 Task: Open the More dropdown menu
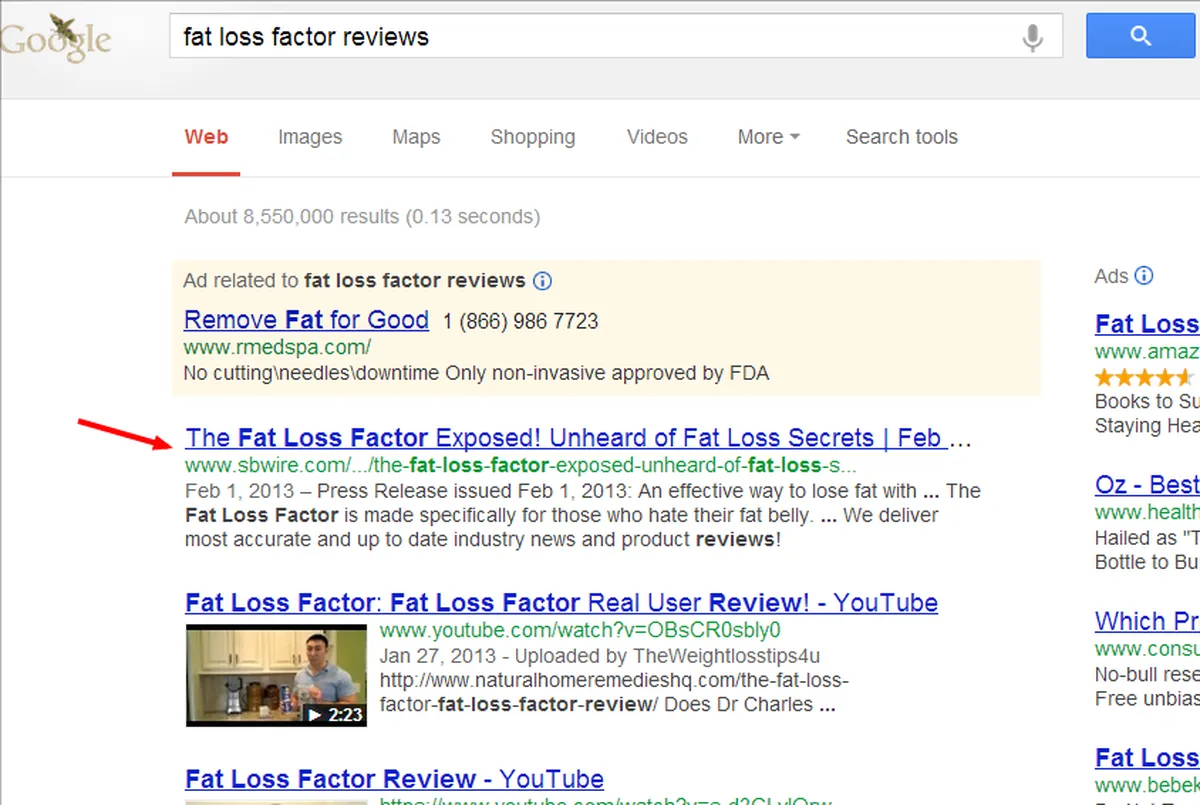click(768, 137)
